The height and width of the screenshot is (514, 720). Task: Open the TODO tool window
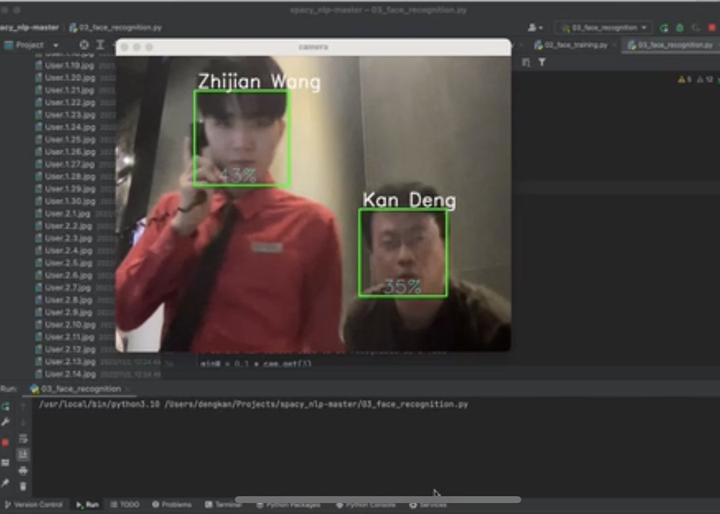(x=125, y=505)
